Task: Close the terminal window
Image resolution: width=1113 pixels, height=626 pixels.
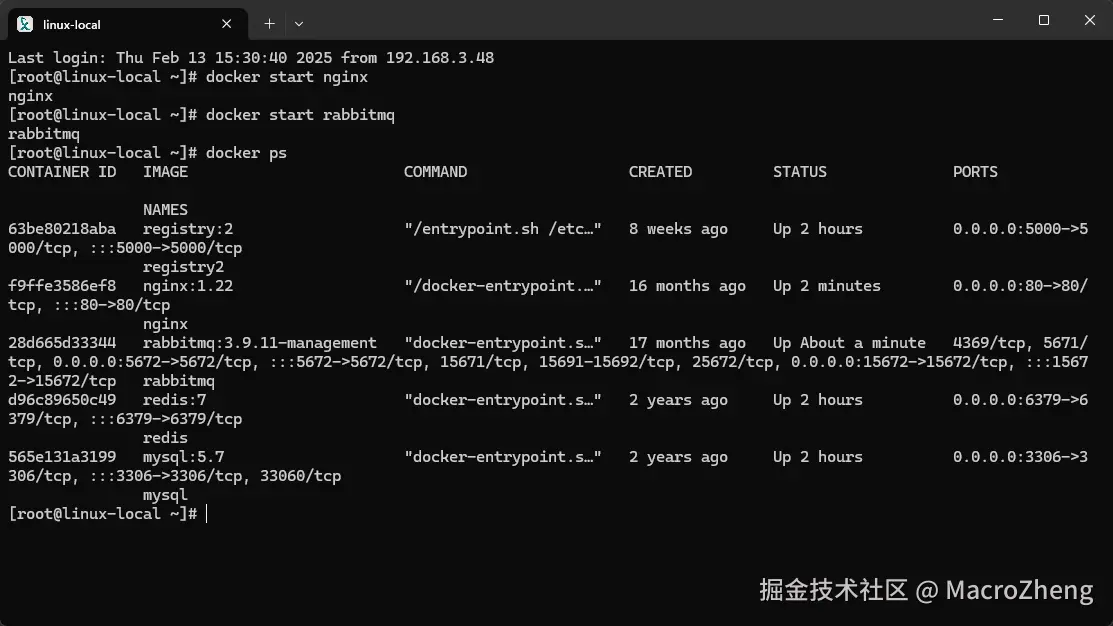Action: coord(1090,20)
